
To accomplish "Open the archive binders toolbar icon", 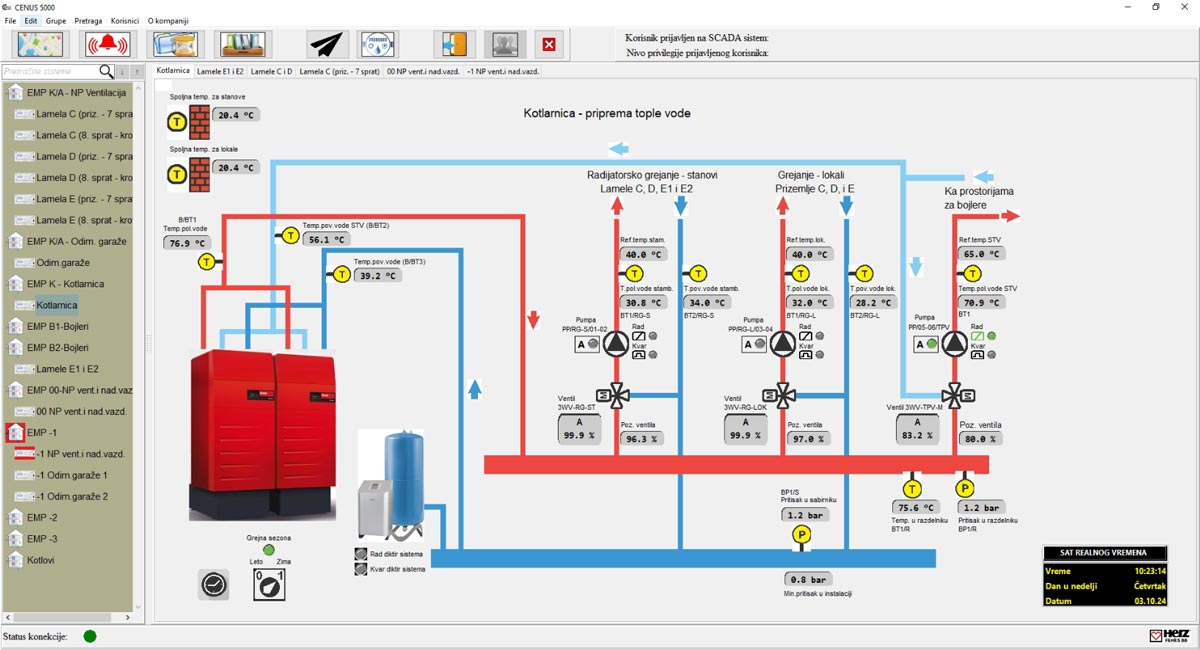I will (244, 44).
